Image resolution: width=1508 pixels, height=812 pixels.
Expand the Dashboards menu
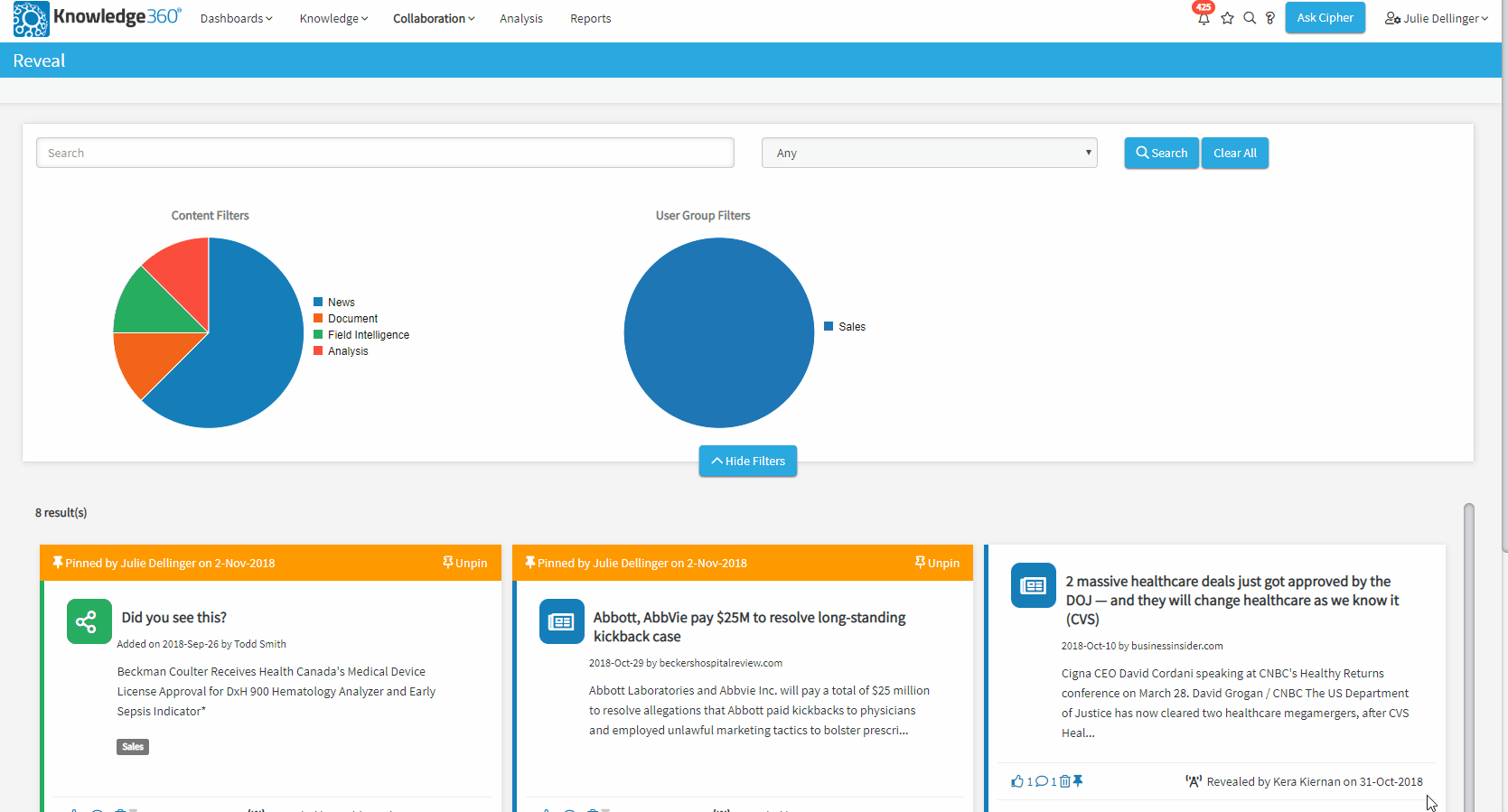point(237,18)
